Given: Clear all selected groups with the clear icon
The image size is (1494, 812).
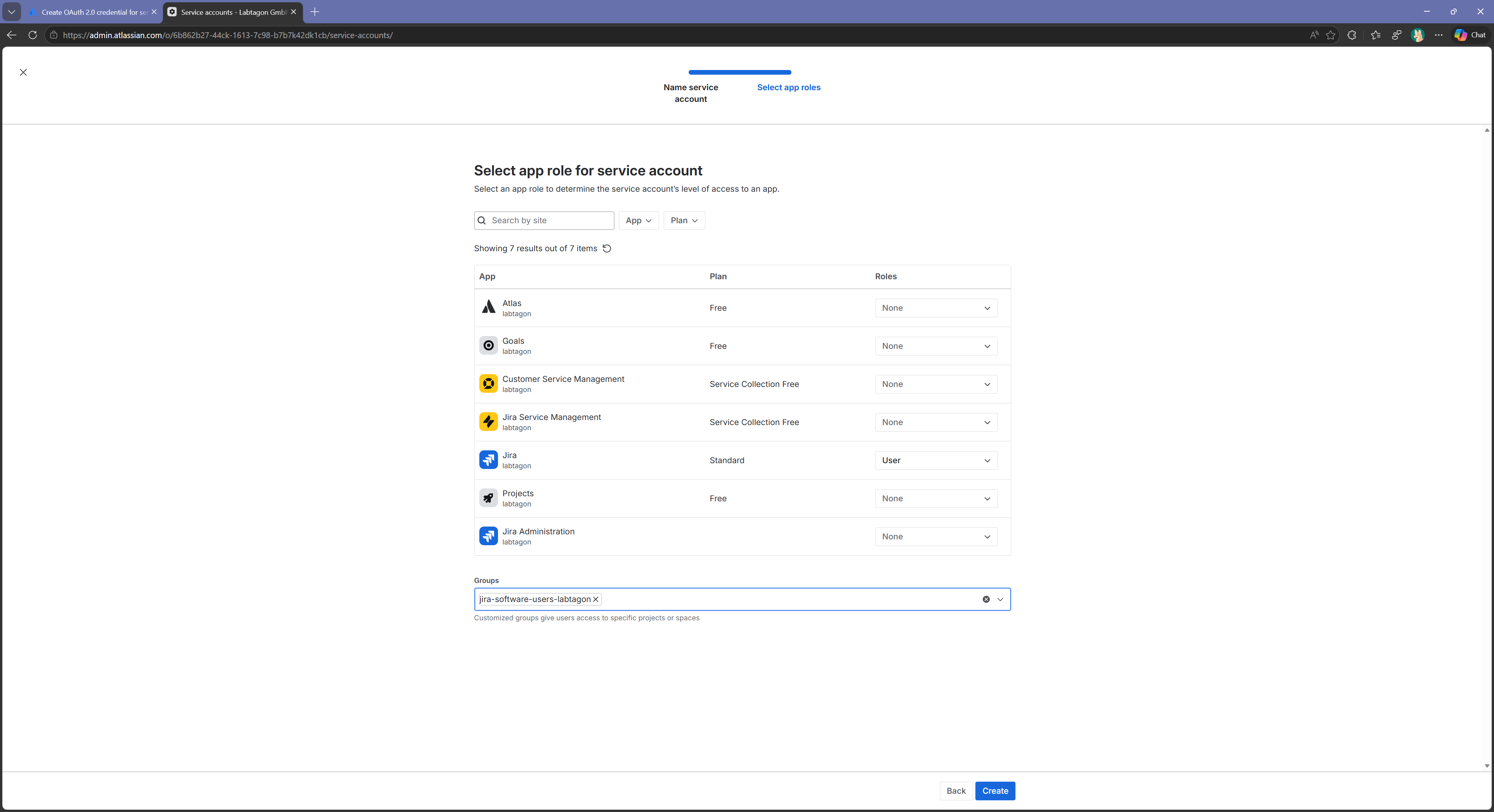Looking at the screenshot, I should 986,599.
